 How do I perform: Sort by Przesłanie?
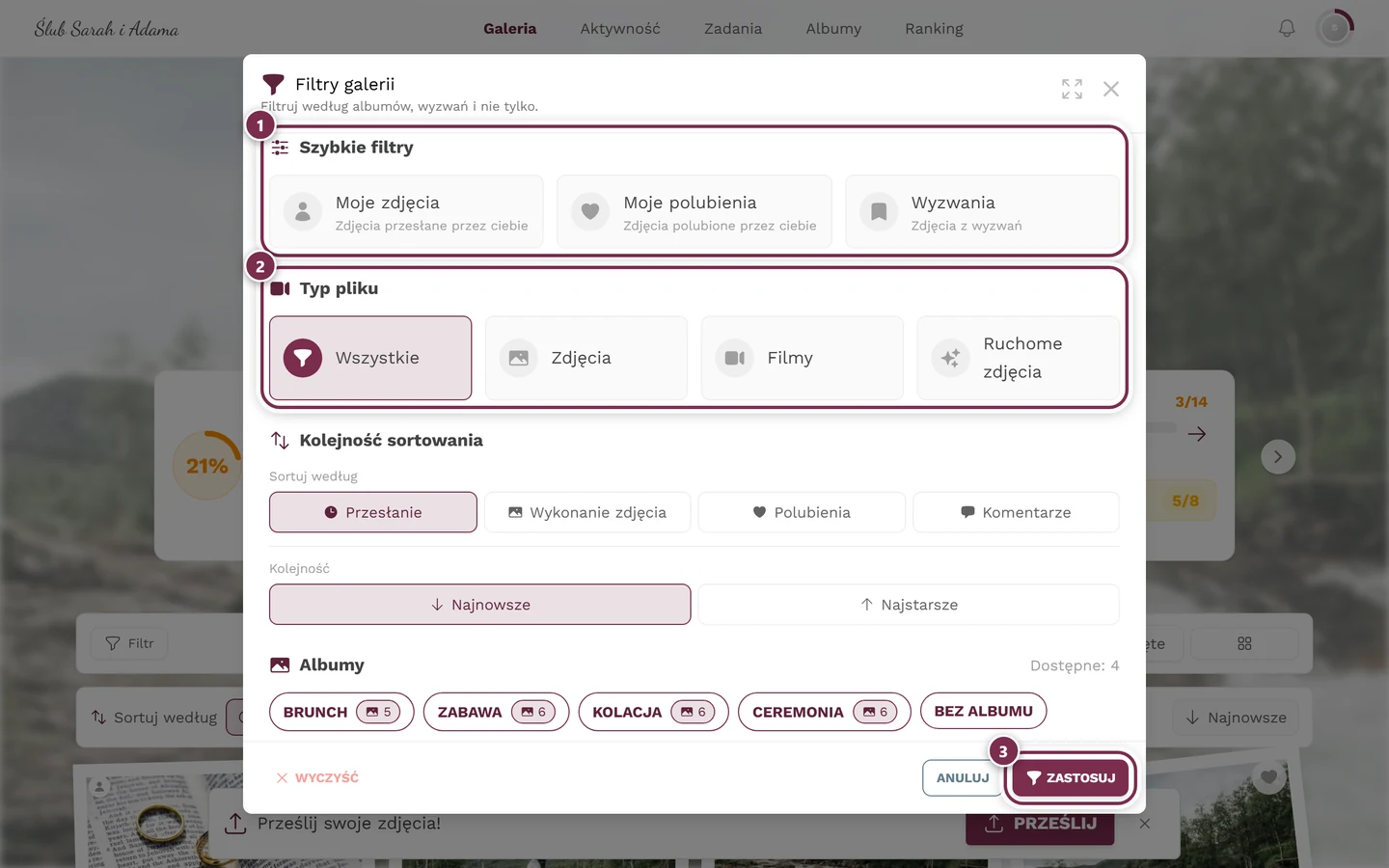373,512
